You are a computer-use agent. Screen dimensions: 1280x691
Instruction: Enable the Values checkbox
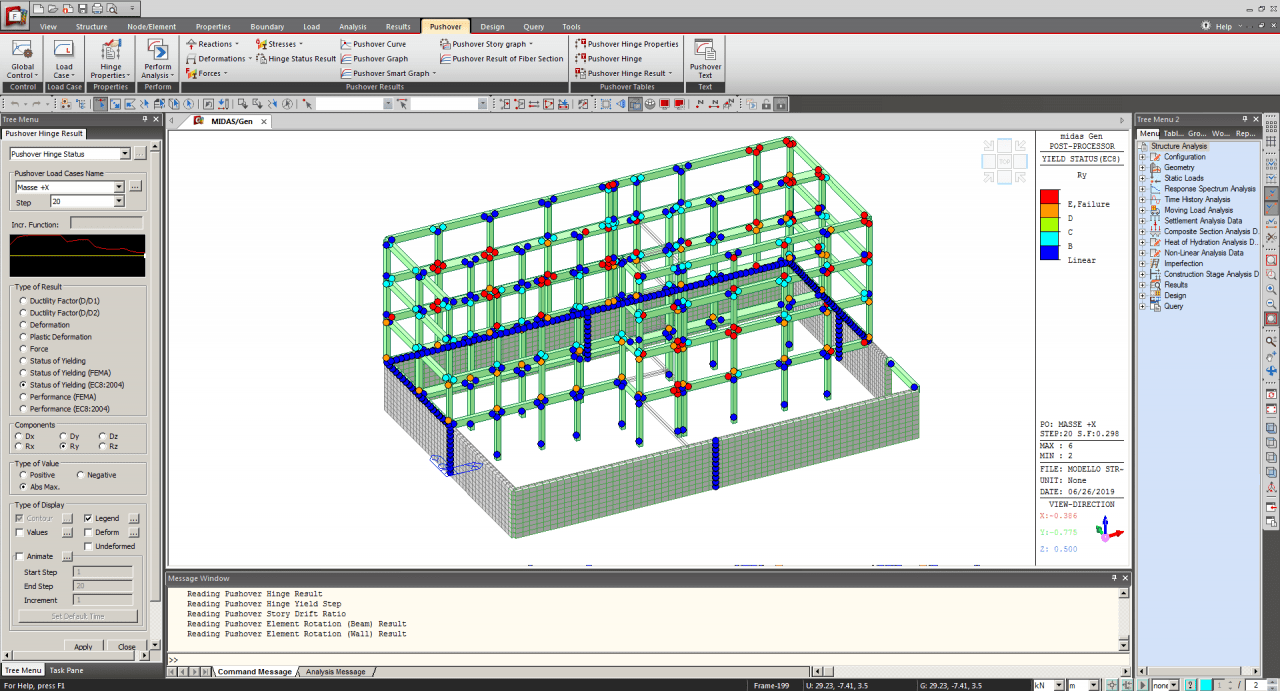tap(20, 532)
